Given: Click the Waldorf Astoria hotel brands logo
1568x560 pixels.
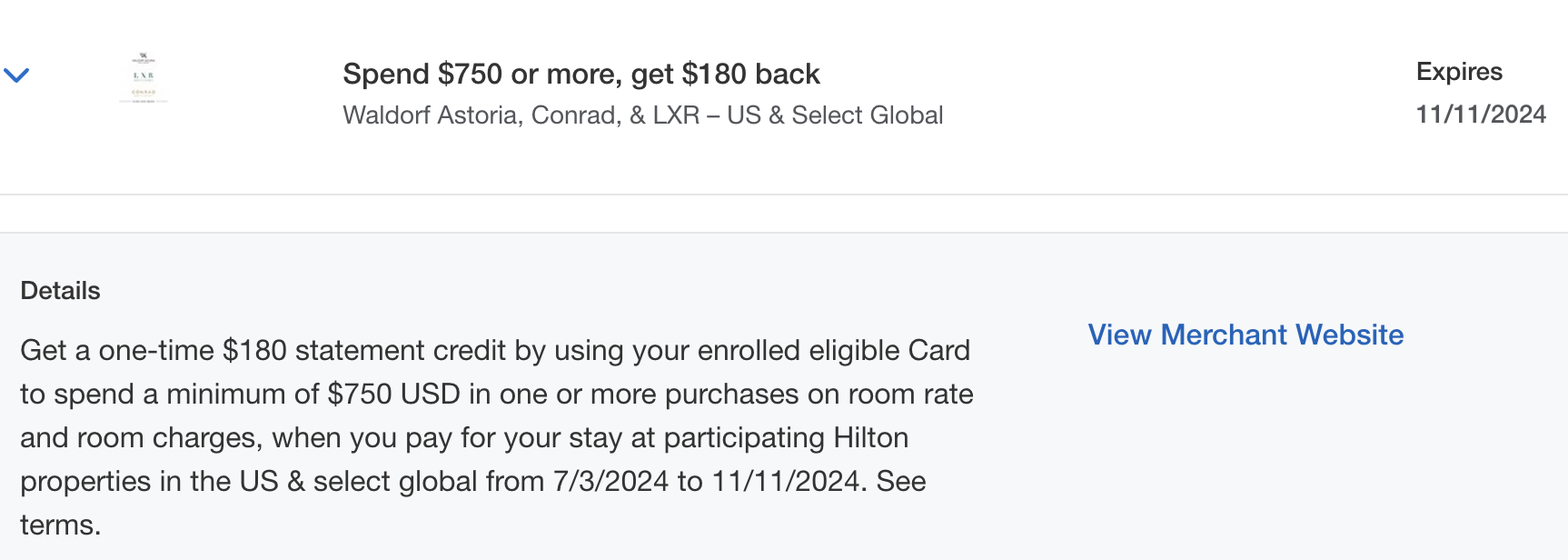Looking at the screenshot, I should (145, 79).
